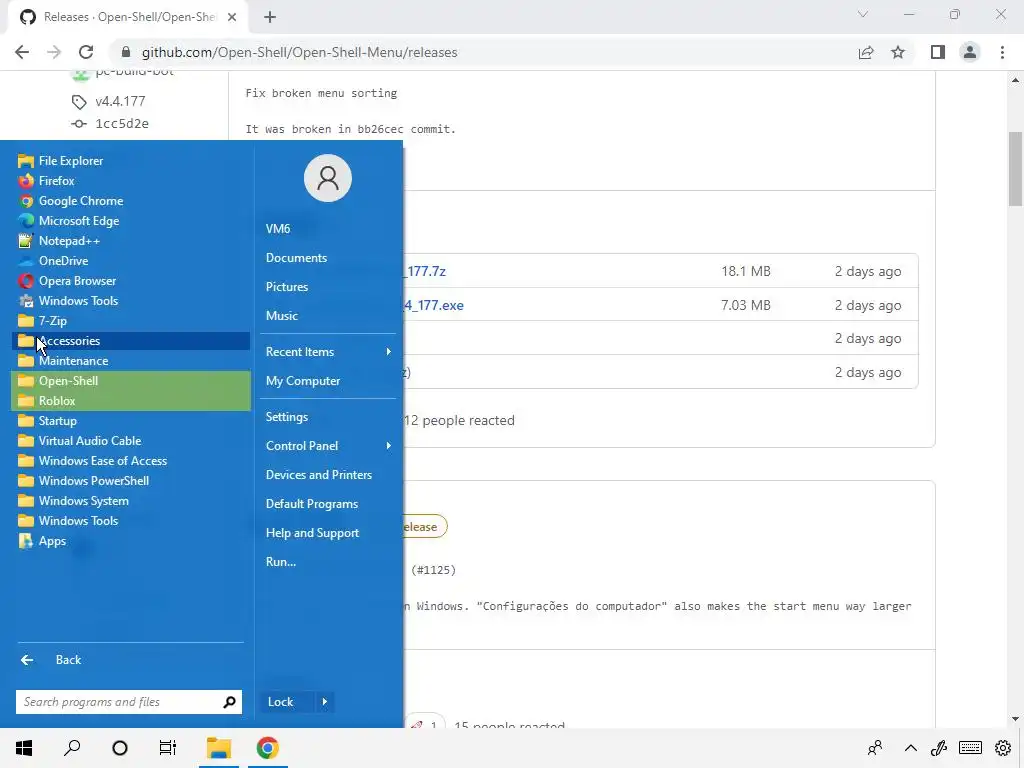Reload the GitHub releases page

click(86, 52)
